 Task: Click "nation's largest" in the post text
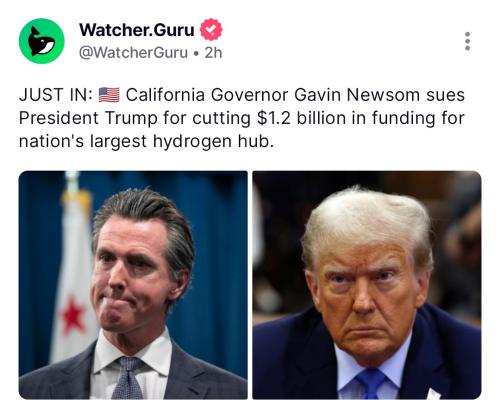[x=83, y=141]
